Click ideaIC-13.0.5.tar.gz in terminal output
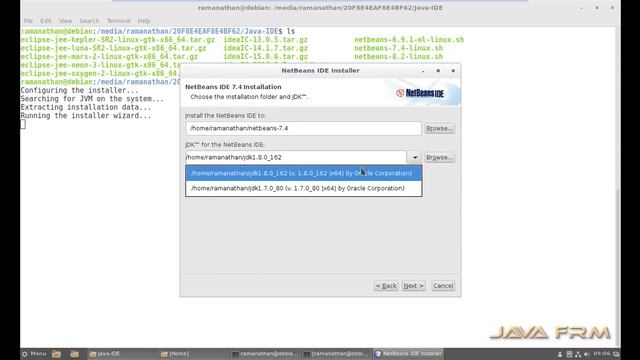The height and width of the screenshot is (360, 640). (265, 40)
